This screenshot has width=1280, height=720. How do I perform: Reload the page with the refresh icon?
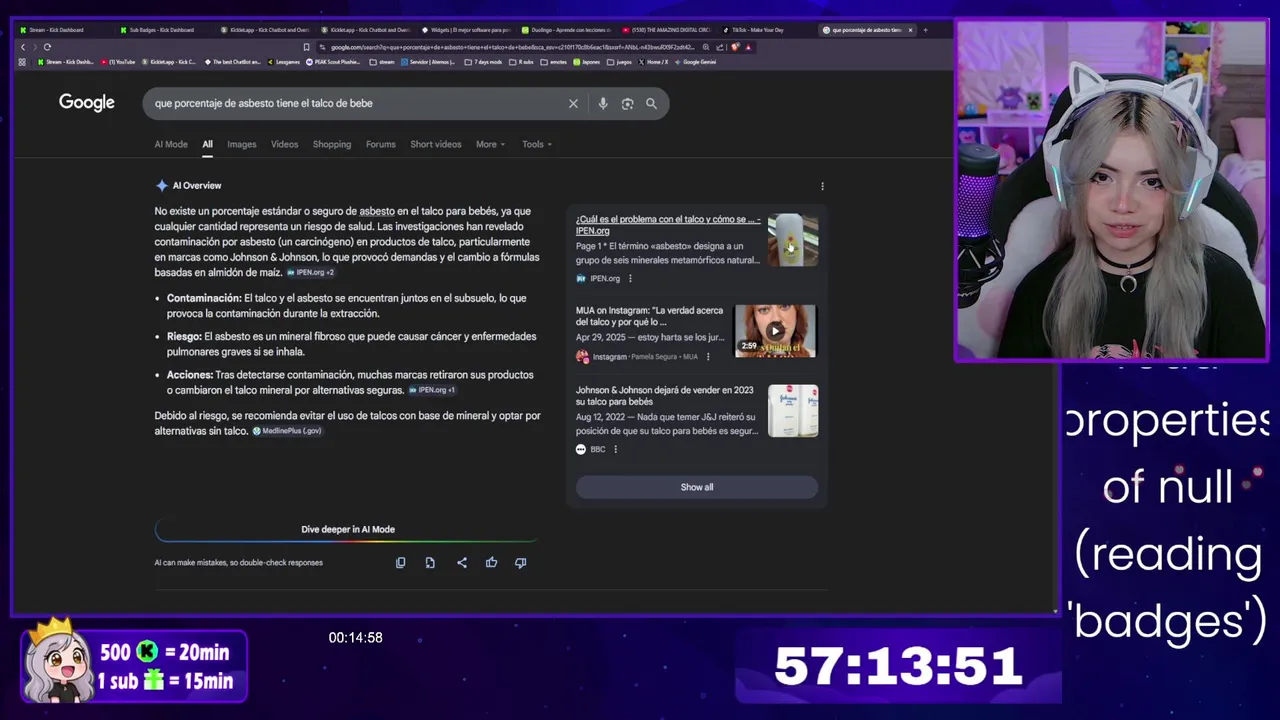point(47,47)
